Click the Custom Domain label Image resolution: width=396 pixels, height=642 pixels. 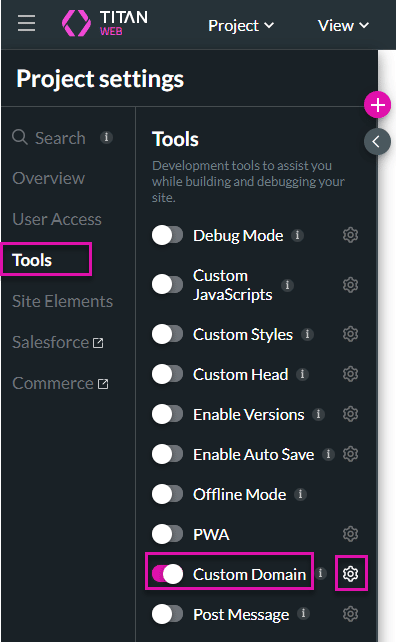coord(249,574)
